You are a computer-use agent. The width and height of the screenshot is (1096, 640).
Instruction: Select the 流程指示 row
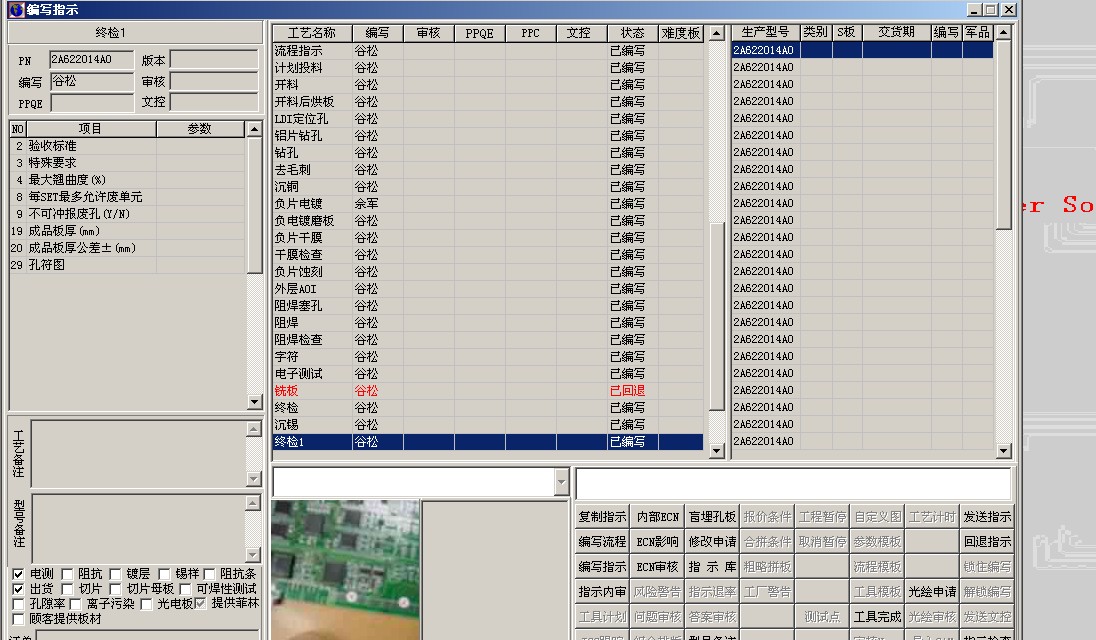click(487, 51)
